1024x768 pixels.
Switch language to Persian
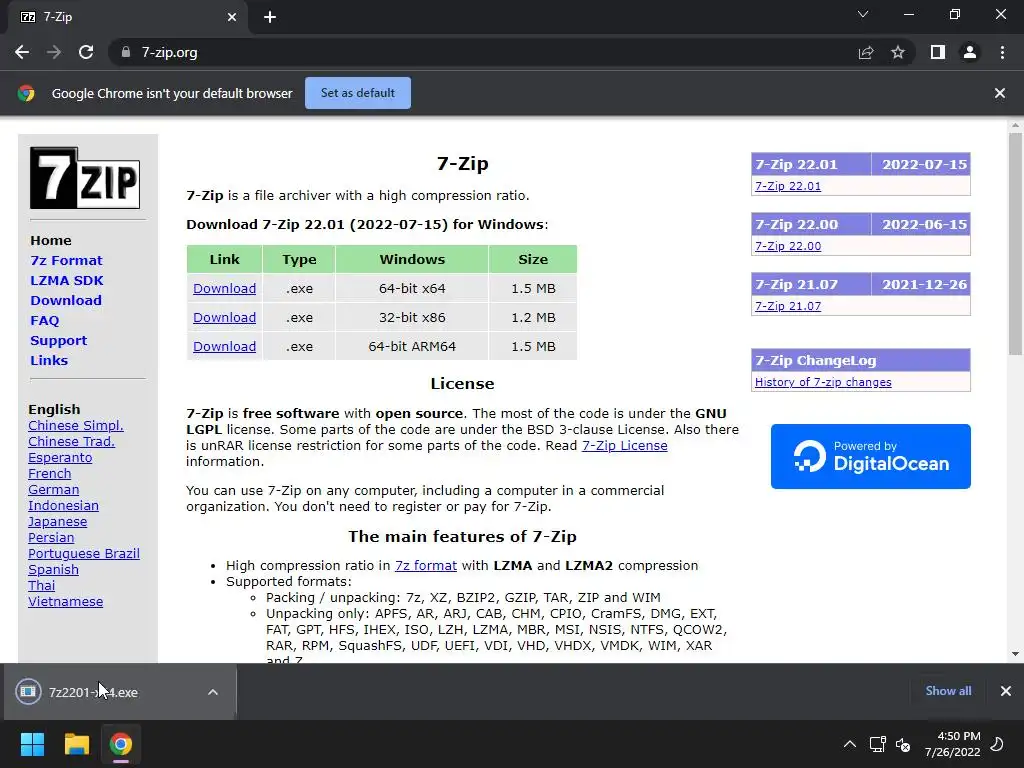click(51, 537)
